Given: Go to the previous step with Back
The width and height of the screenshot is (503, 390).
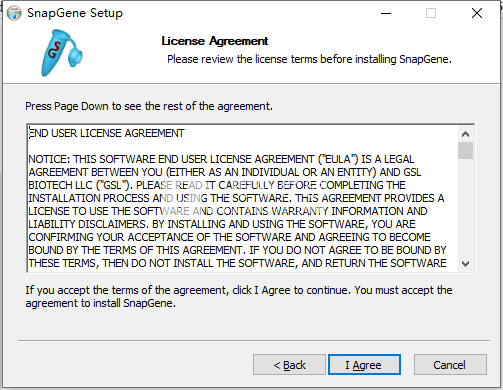Looking at the screenshot, I should (x=289, y=365).
